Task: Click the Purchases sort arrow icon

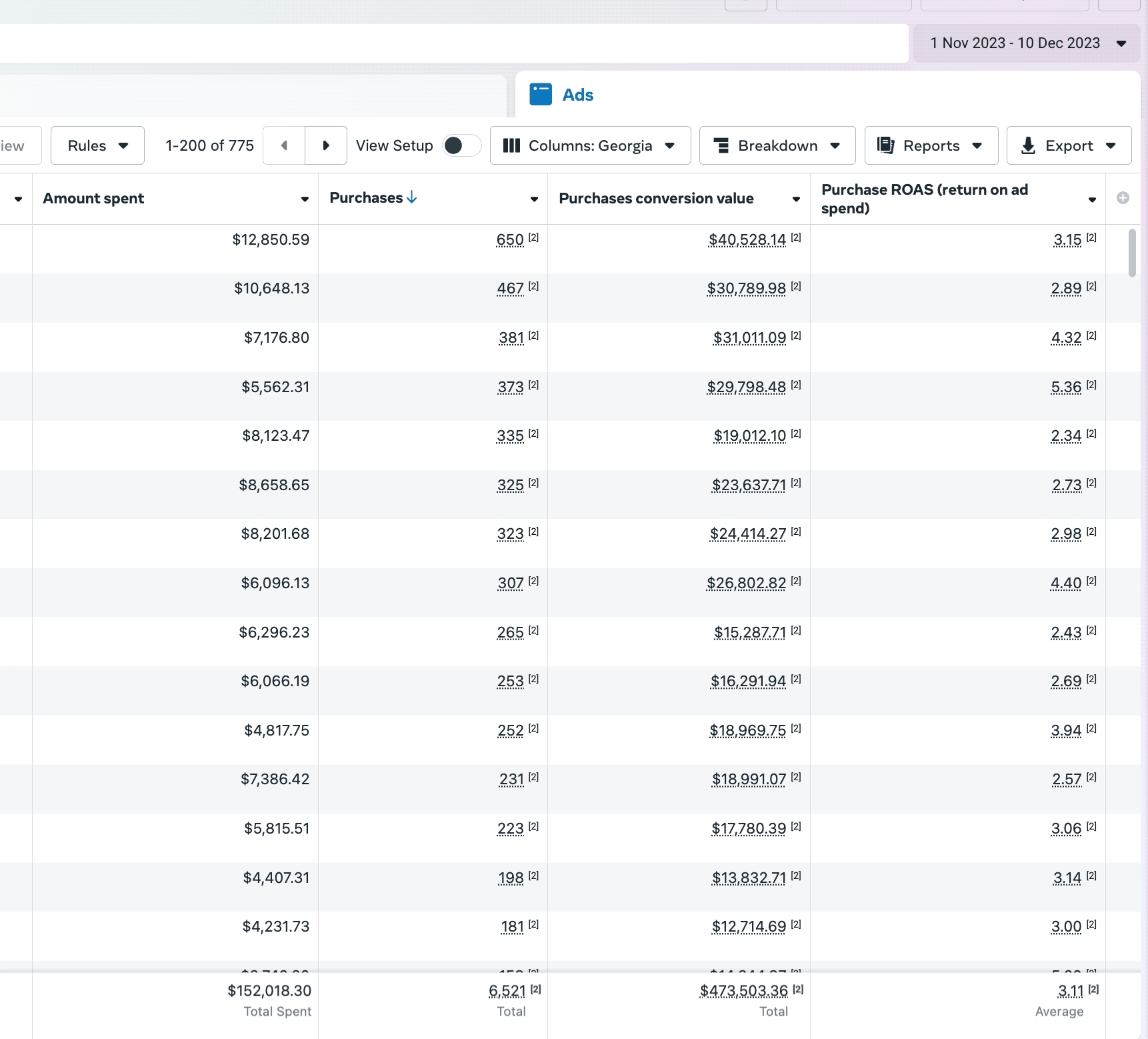Action: [412, 197]
